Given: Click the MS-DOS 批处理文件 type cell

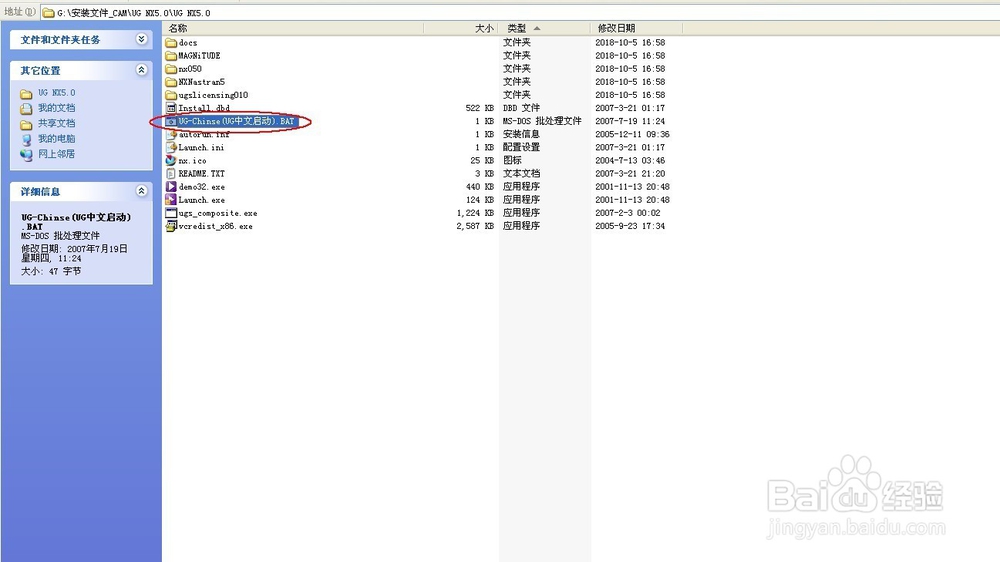Looking at the screenshot, I should click(542, 121).
